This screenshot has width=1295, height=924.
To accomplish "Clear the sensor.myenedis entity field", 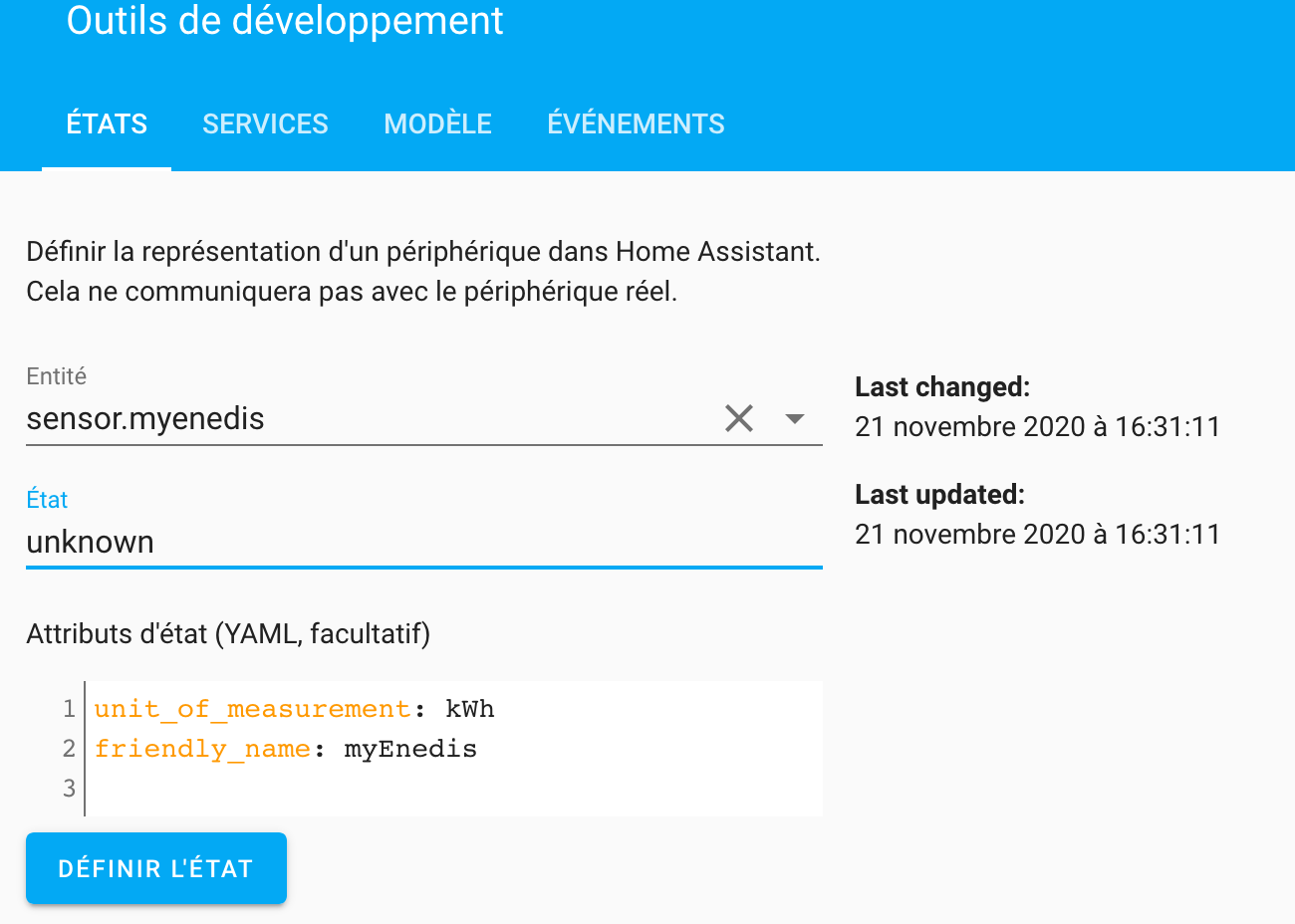I will coord(739,419).
